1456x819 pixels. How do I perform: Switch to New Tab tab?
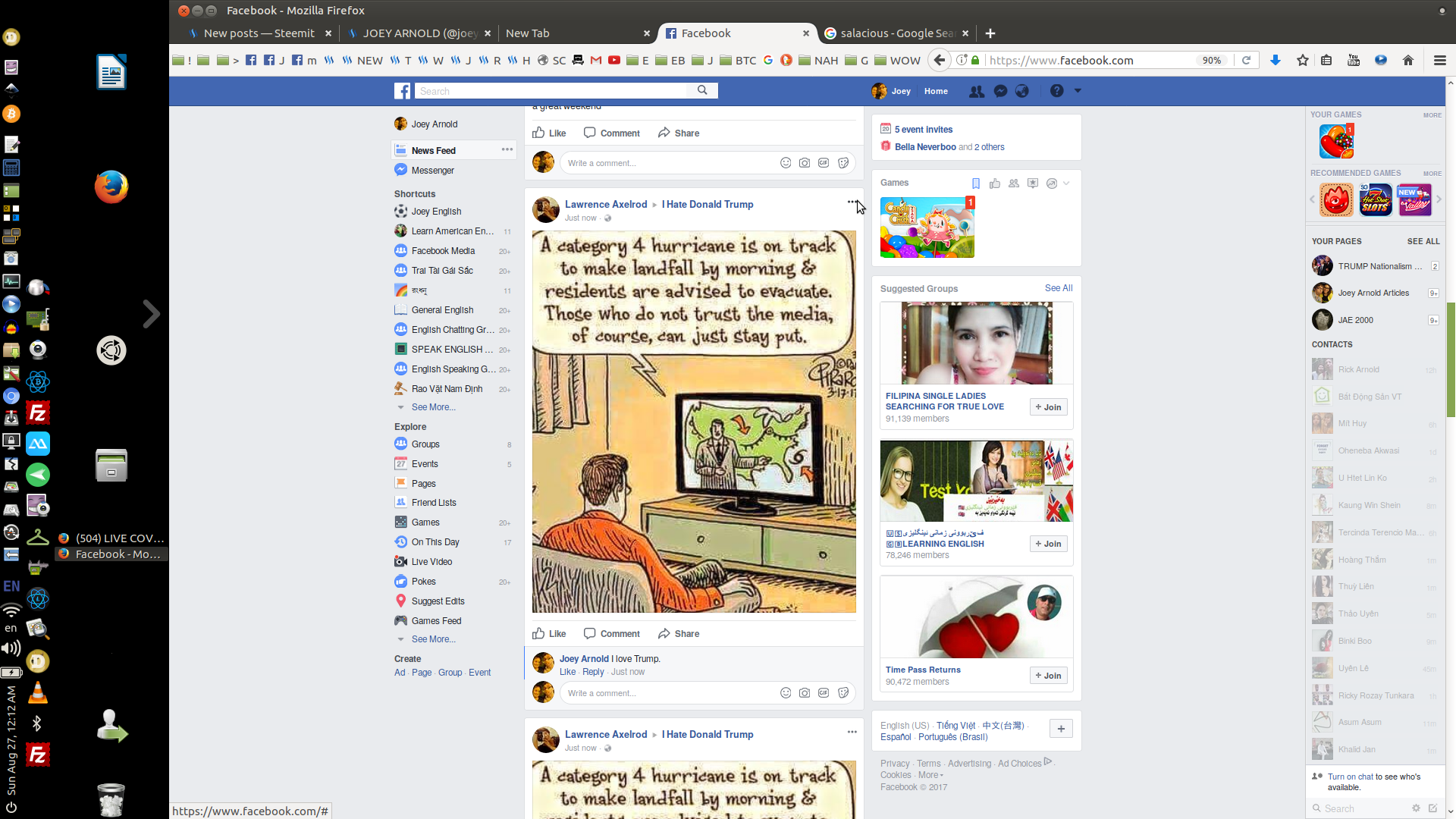pos(576,33)
